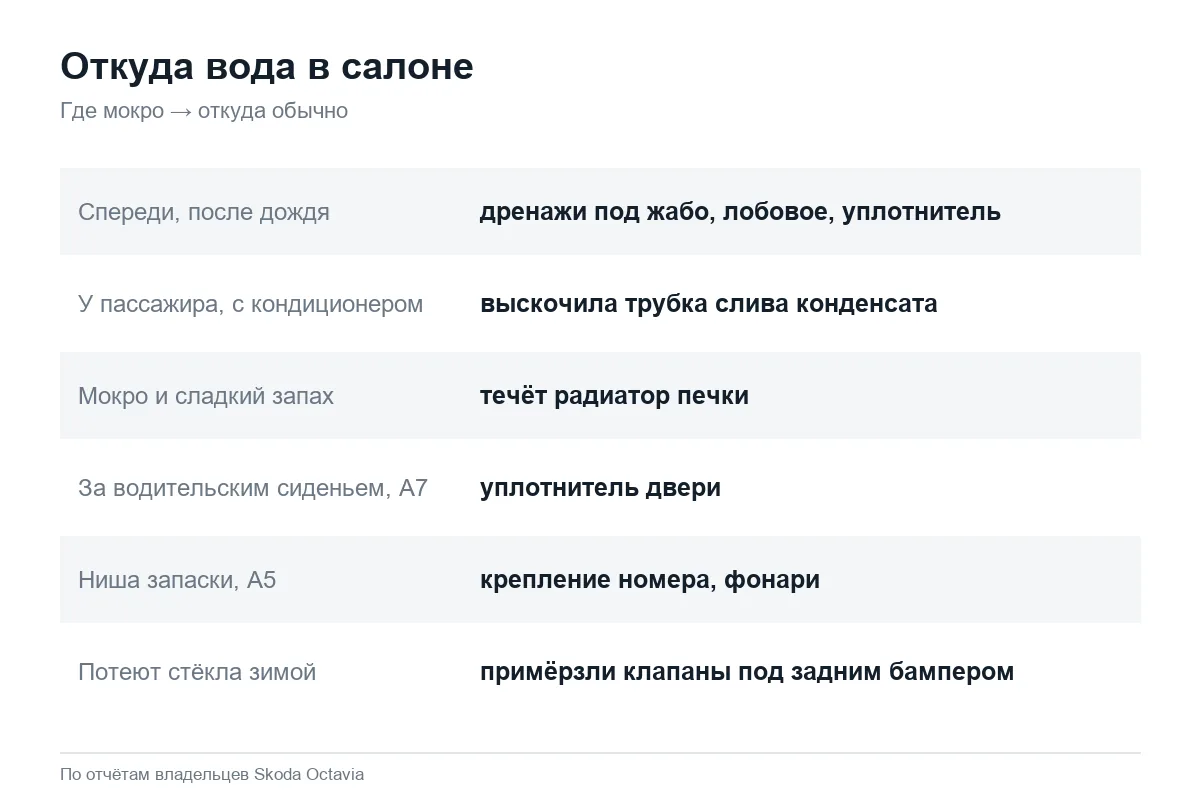Select the cell 'У пассажира, с кондиционером'
1200x800 pixels.
pos(251,304)
